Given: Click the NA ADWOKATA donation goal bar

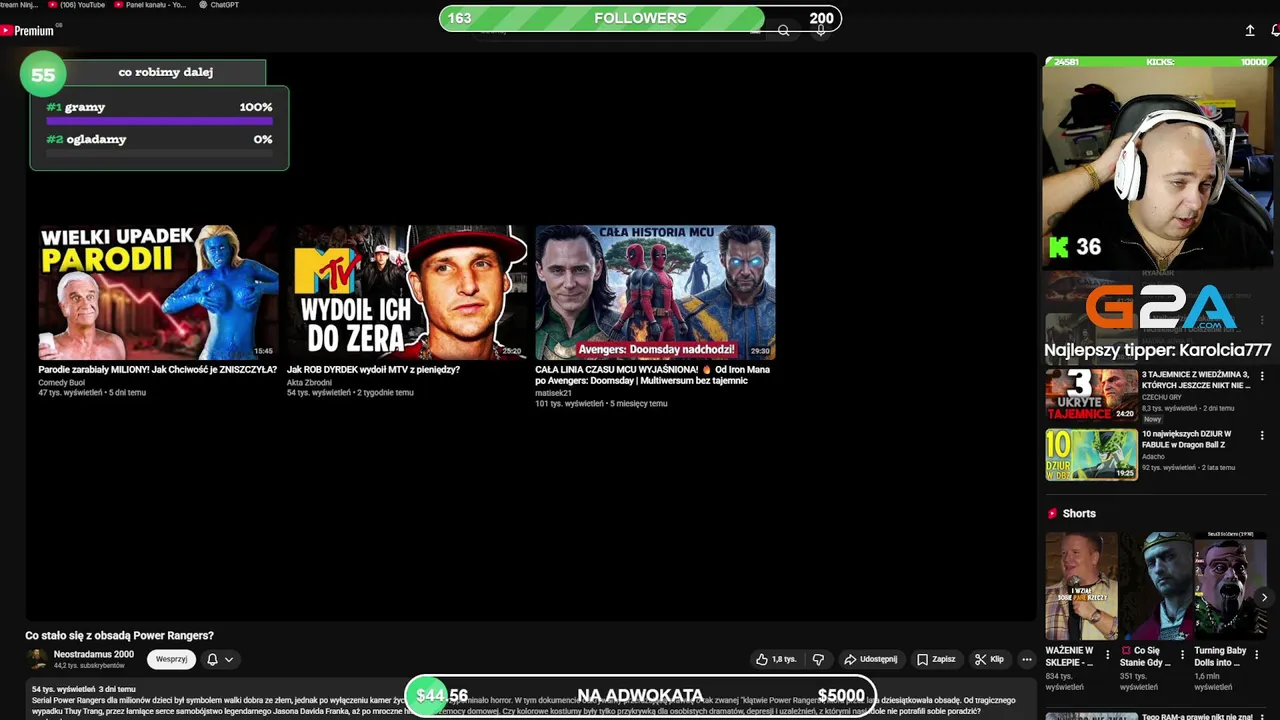Looking at the screenshot, I should [x=640, y=696].
